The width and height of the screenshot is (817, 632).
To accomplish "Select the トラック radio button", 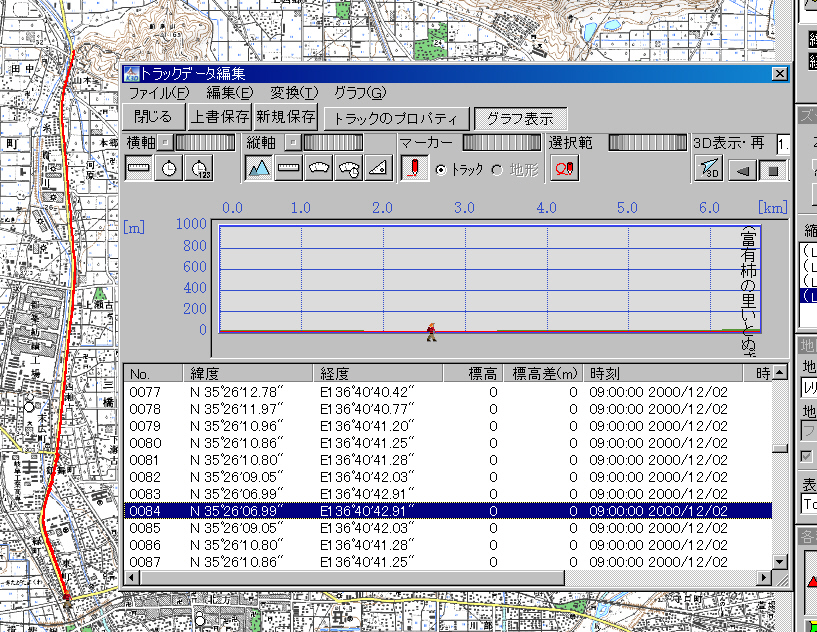I will 441,170.
